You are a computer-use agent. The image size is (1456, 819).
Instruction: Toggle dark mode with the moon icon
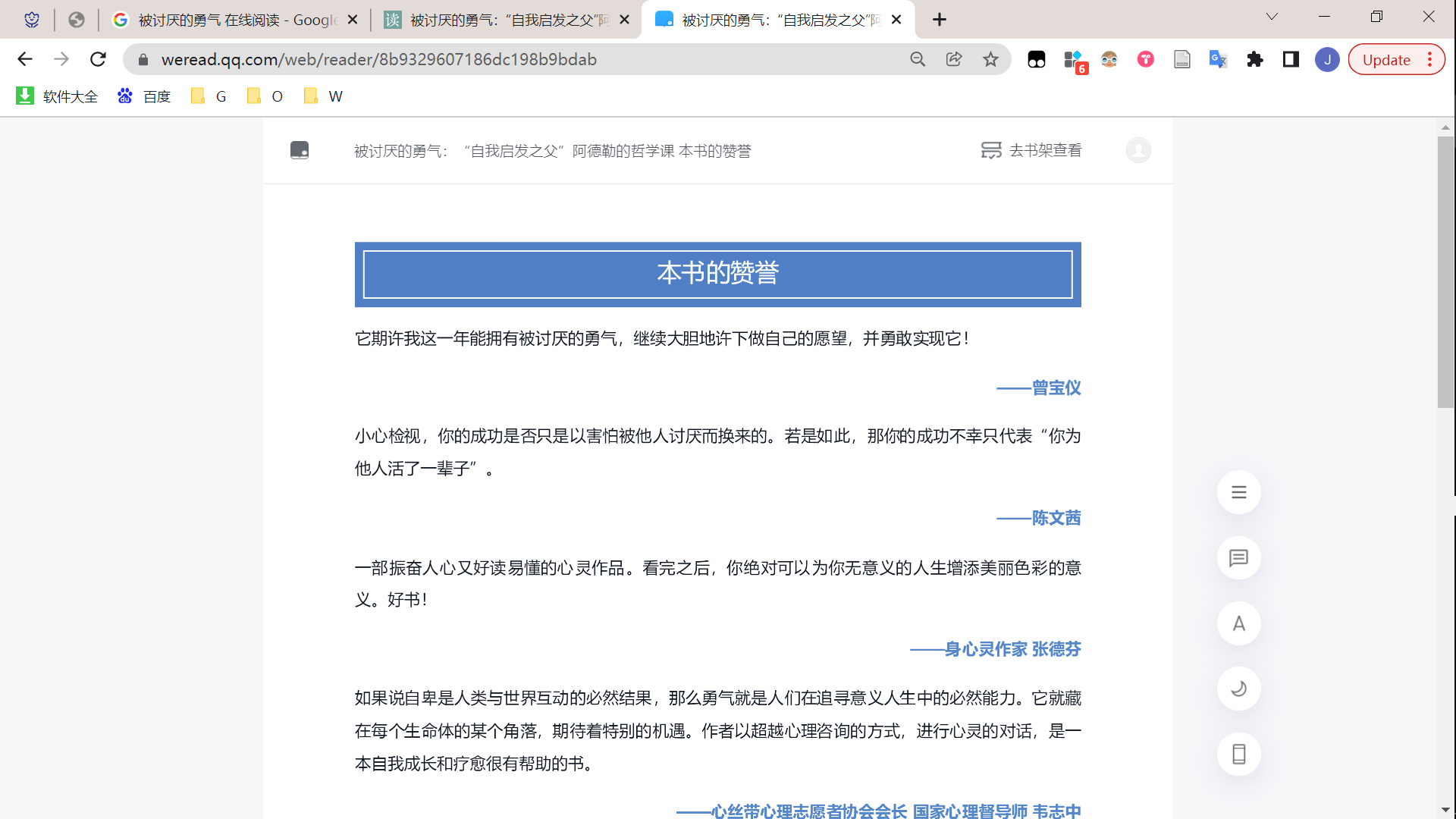pyautogui.click(x=1238, y=689)
